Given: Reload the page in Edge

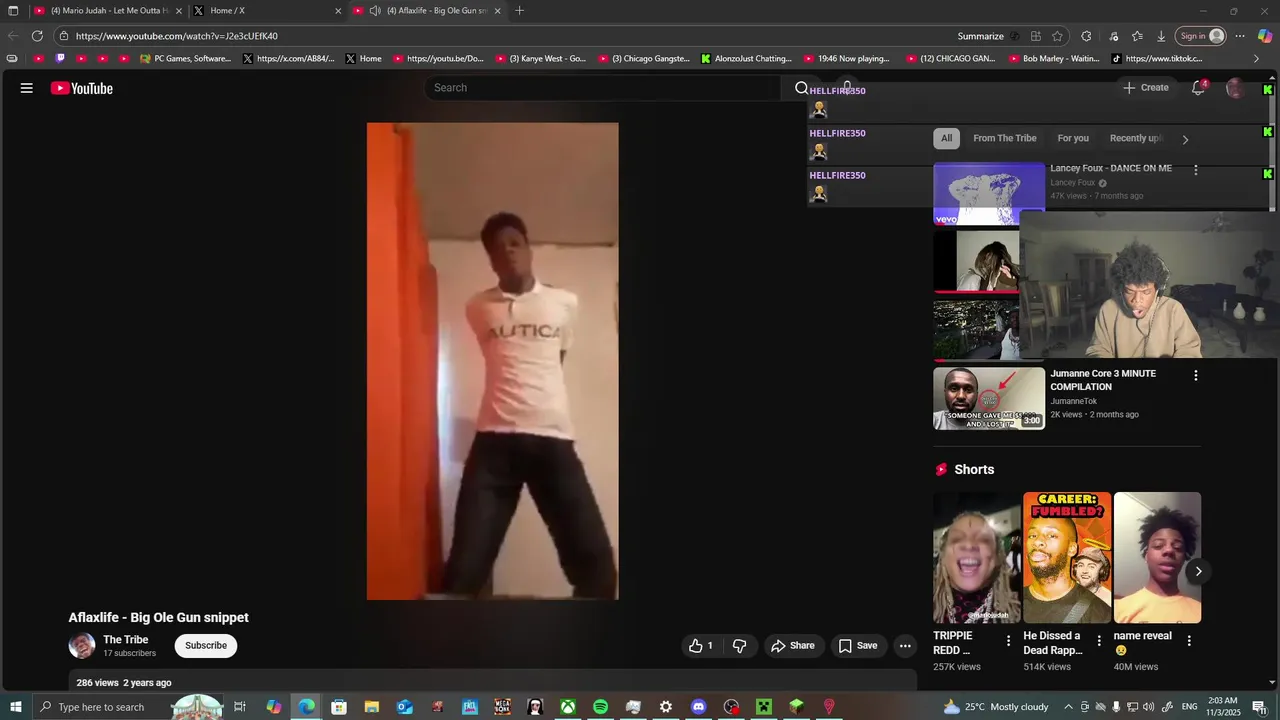Looking at the screenshot, I should tap(37, 36).
